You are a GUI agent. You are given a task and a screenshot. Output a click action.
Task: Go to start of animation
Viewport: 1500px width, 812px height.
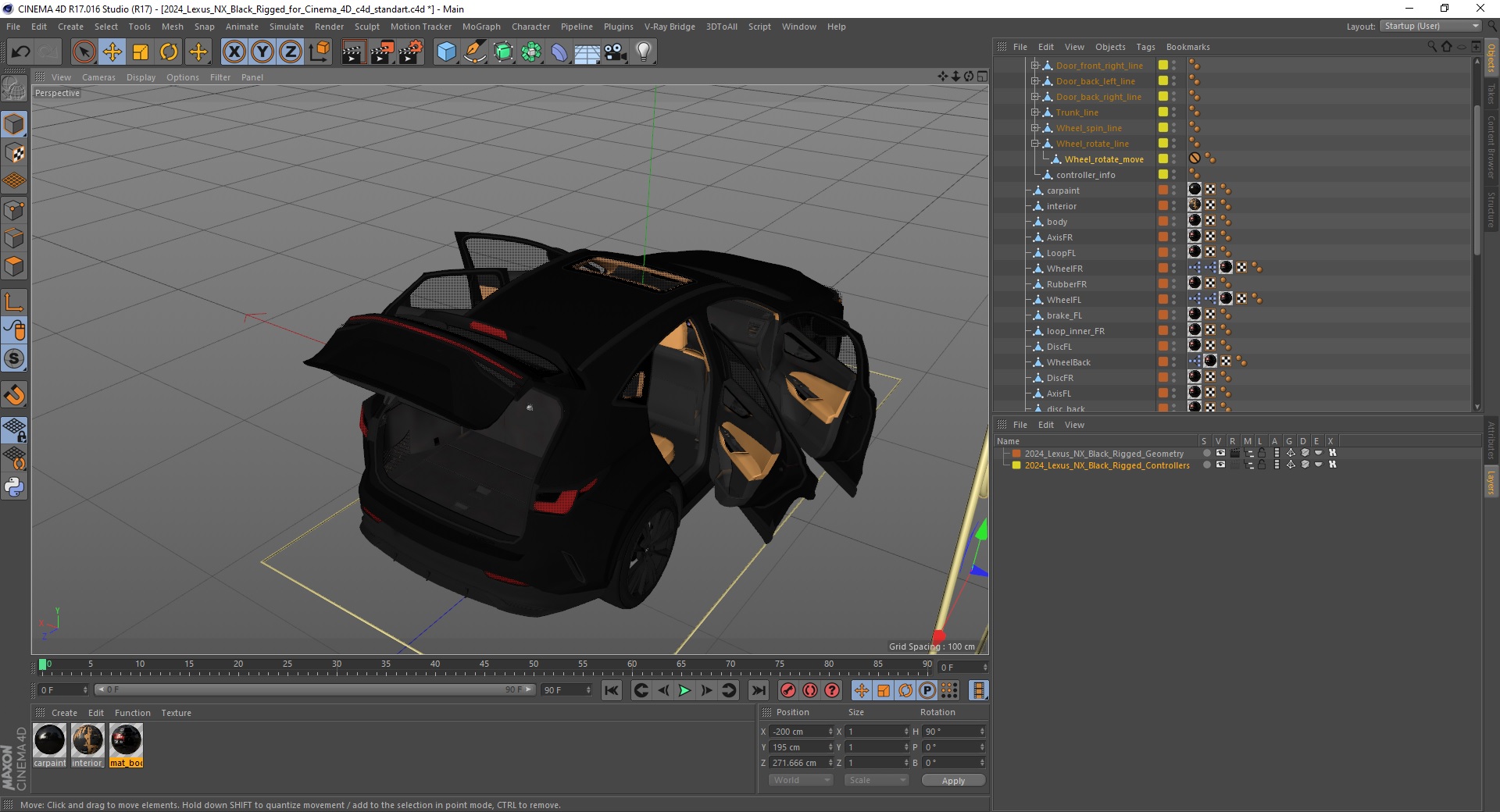612,690
